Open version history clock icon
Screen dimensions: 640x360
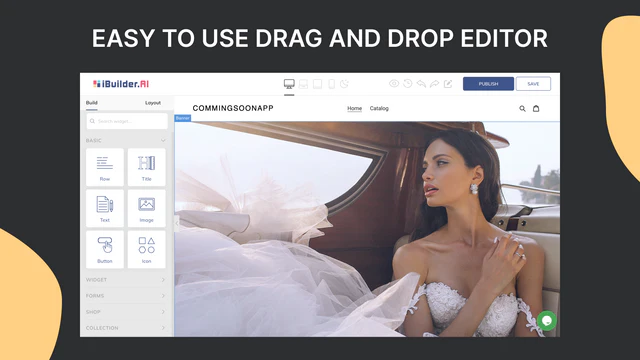click(x=407, y=84)
